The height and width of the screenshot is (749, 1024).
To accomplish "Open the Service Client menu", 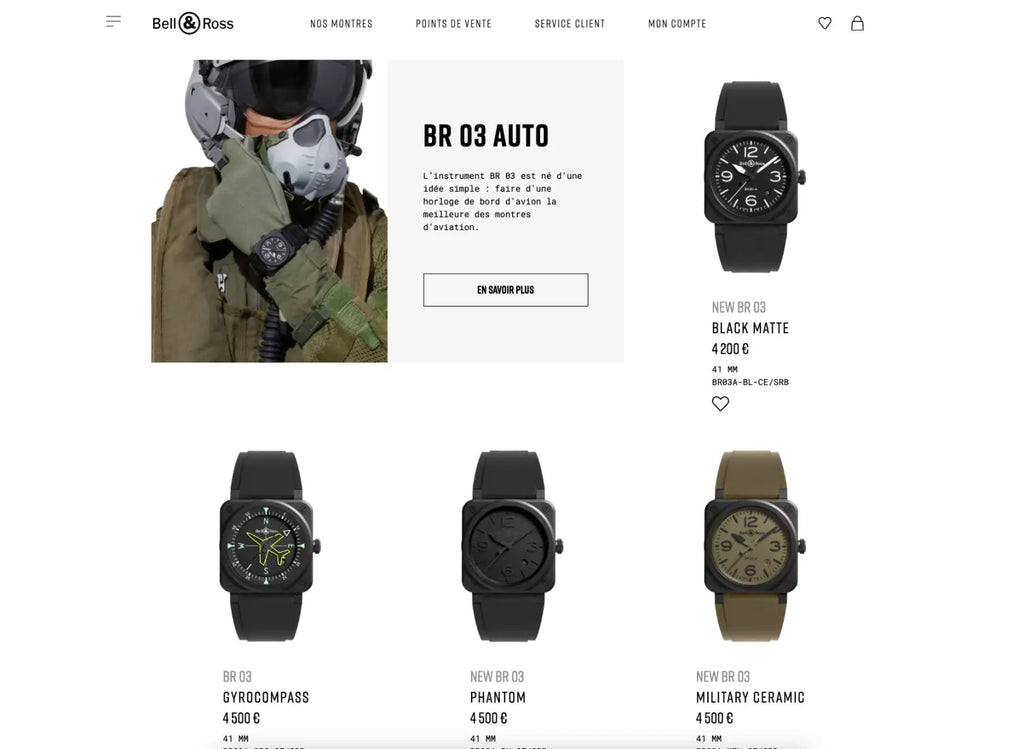I will pyautogui.click(x=569, y=24).
